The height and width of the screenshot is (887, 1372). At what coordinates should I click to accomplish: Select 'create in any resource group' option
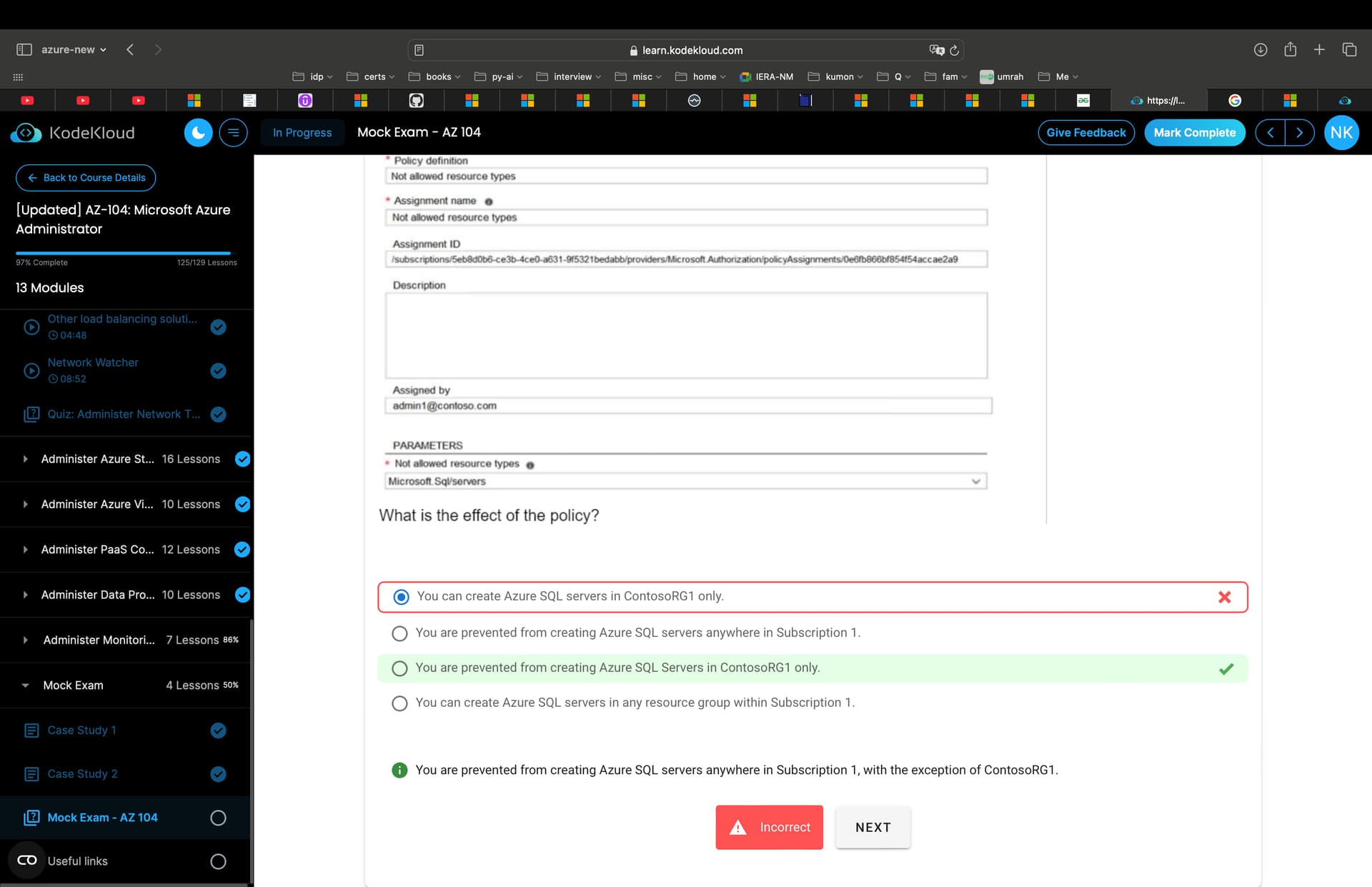pos(399,703)
